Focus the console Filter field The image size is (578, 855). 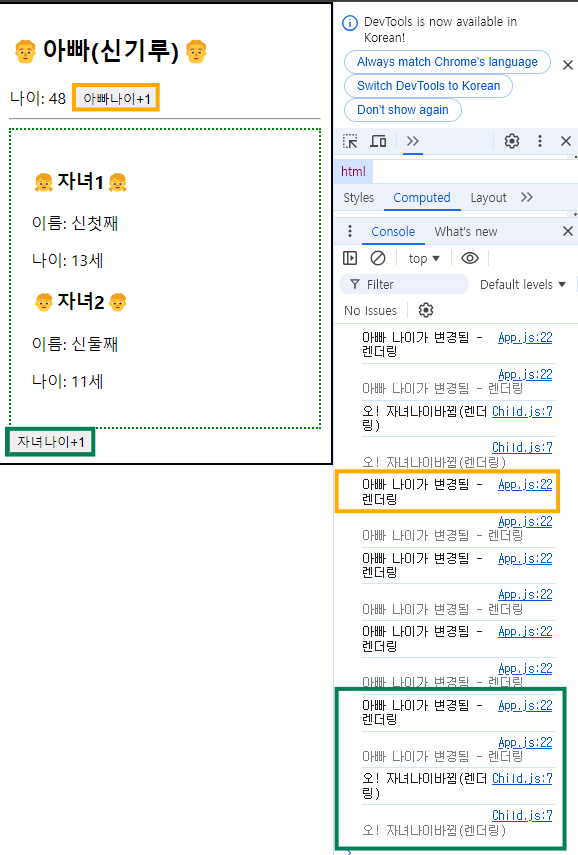coord(404,284)
